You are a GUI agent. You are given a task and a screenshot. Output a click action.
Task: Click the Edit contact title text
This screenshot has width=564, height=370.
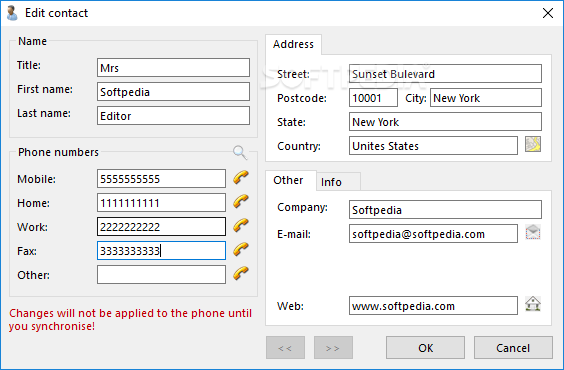56,13
